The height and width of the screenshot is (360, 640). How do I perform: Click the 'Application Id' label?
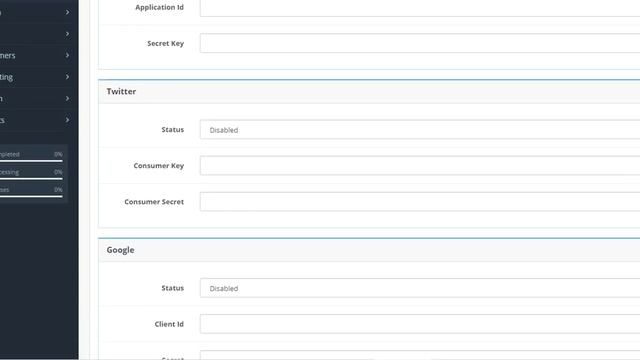(x=159, y=7)
